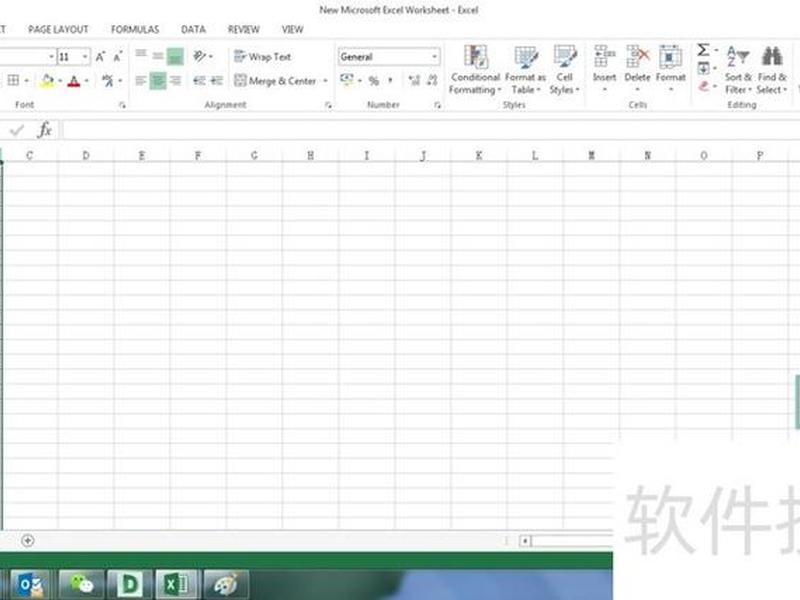The height and width of the screenshot is (600, 800).
Task: Open the Alignment dialog launcher
Action: [328, 105]
